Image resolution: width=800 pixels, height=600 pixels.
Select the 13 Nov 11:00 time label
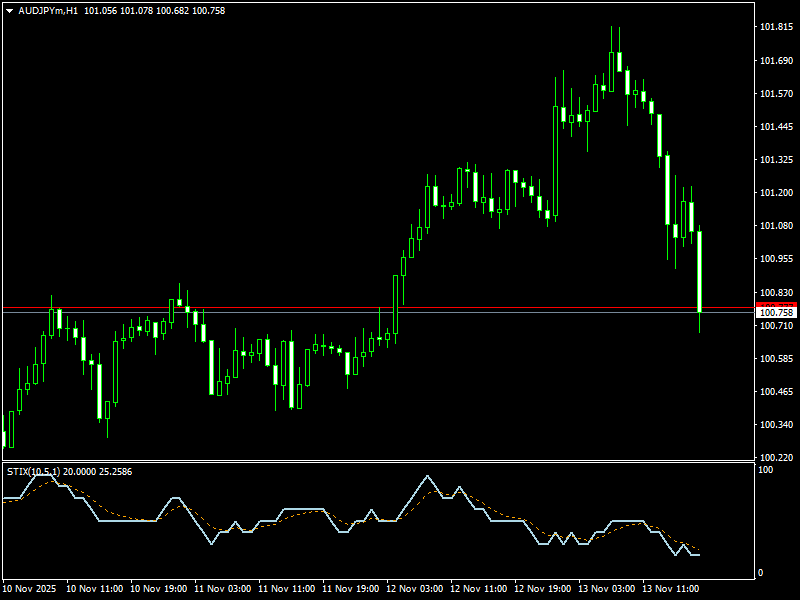click(x=669, y=587)
